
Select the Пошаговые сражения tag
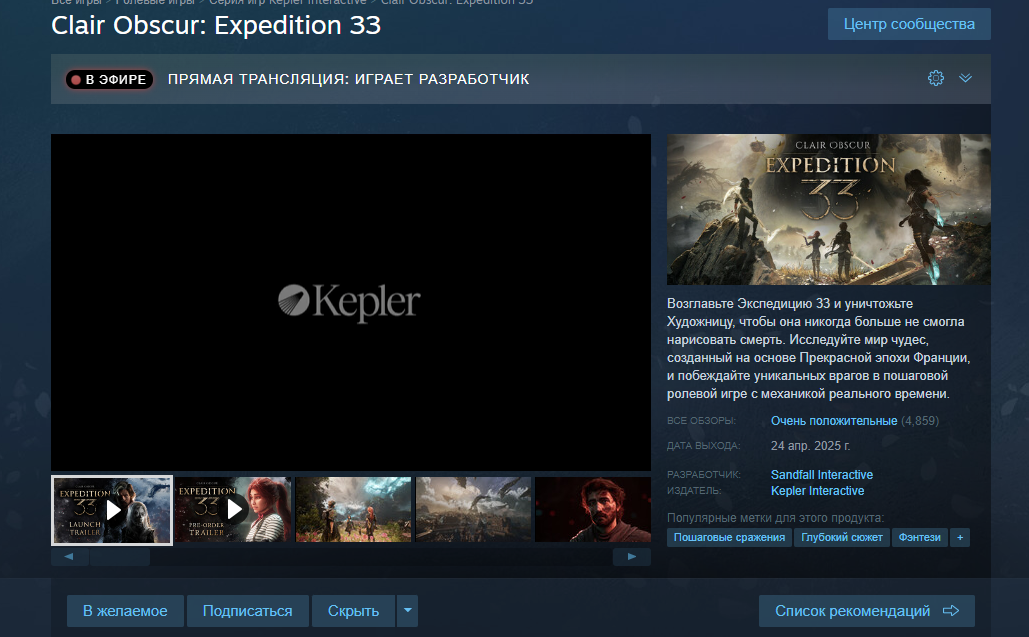(729, 537)
